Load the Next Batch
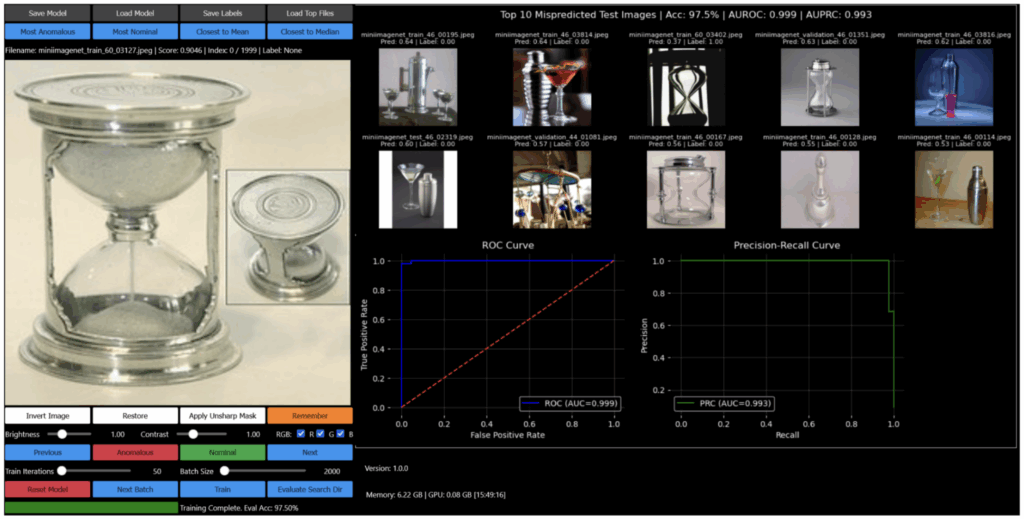The image size is (1024, 519). pyautogui.click(x=135, y=489)
